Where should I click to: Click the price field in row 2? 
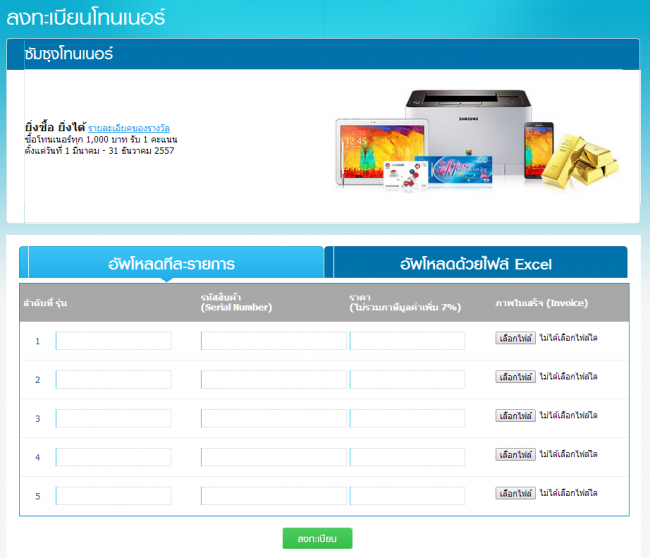(407, 379)
